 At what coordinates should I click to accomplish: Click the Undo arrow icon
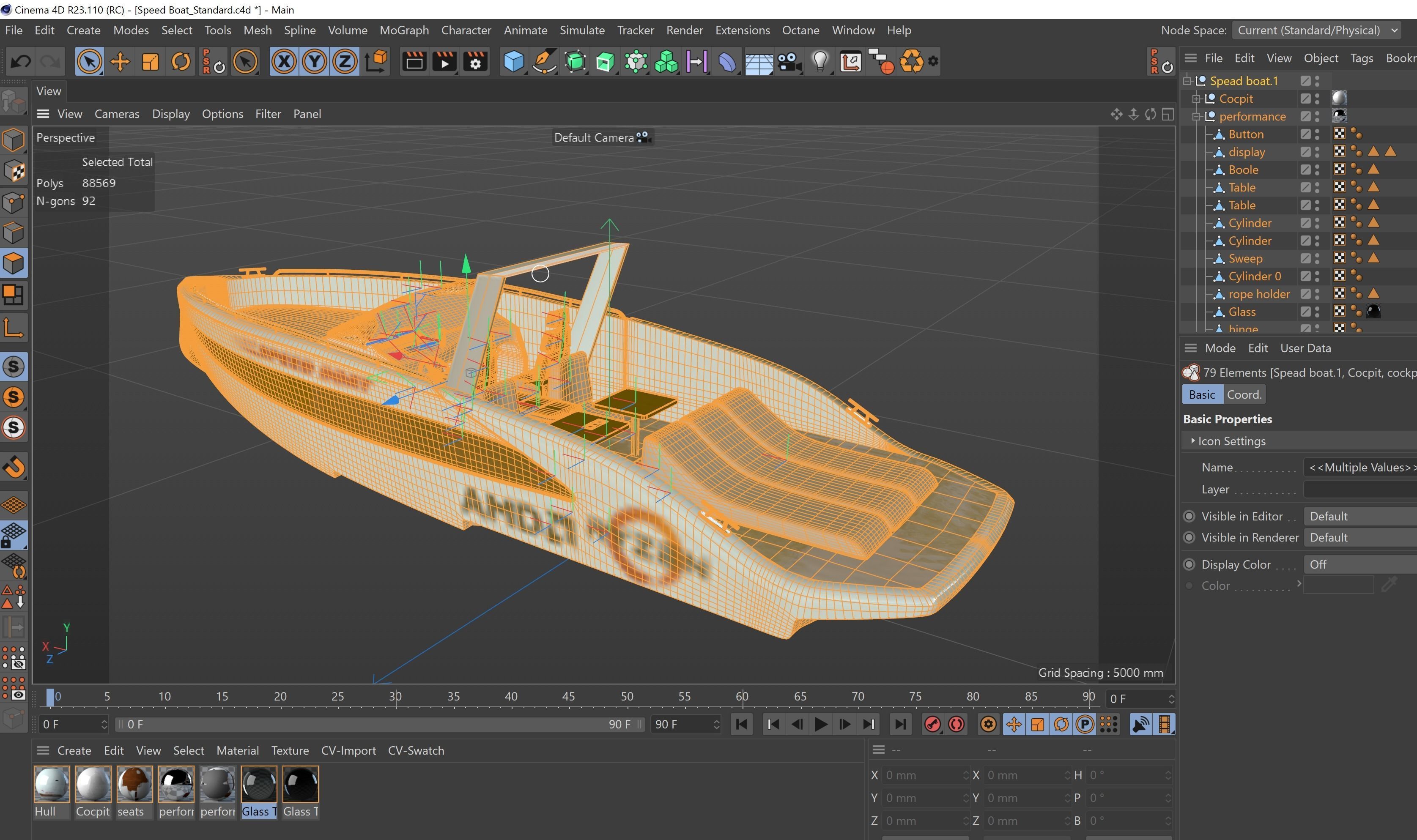(x=21, y=61)
